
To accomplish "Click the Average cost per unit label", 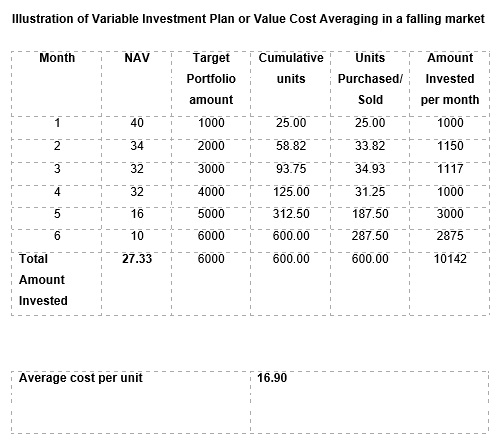I will (x=81, y=378).
